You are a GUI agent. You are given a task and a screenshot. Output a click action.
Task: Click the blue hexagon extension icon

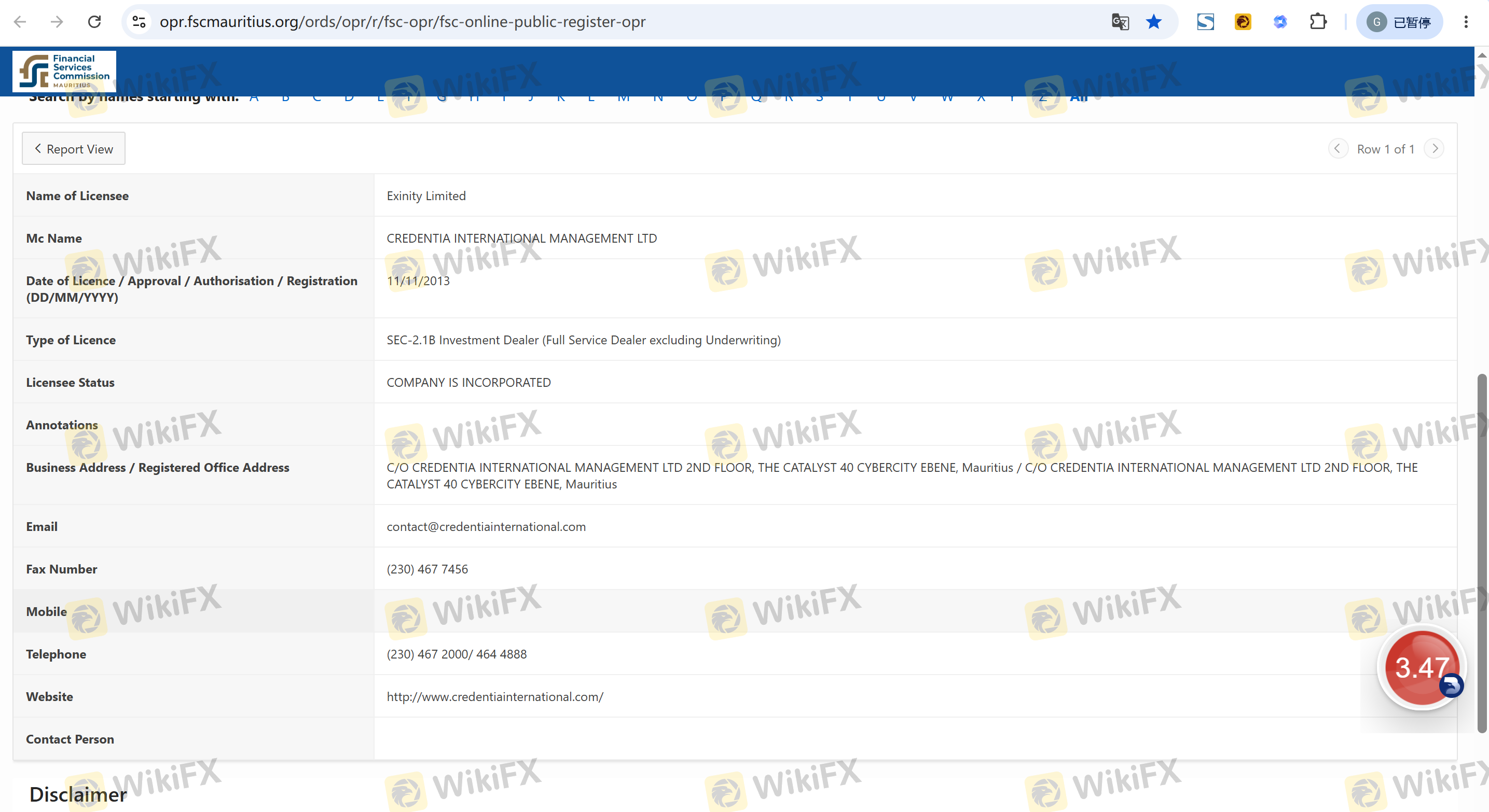[1280, 22]
